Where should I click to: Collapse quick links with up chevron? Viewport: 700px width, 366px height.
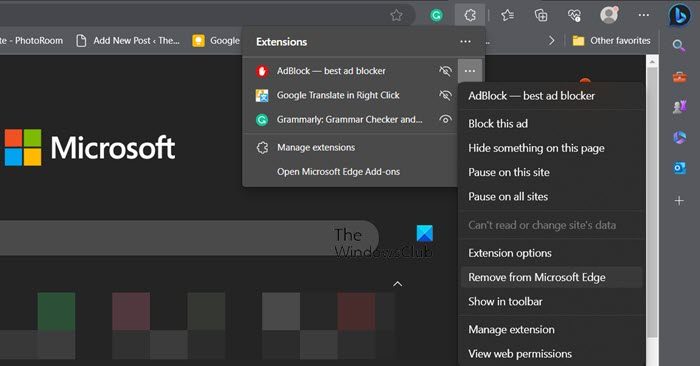click(397, 284)
